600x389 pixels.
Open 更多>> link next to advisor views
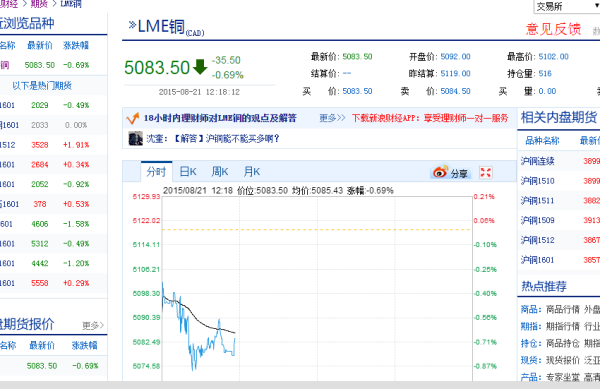(x=332, y=118)
